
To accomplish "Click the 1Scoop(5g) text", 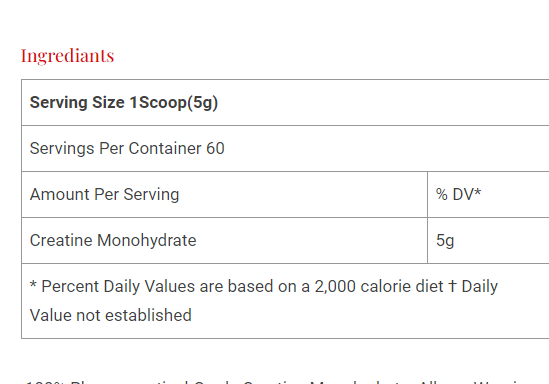I will click(x=174, y=103).
